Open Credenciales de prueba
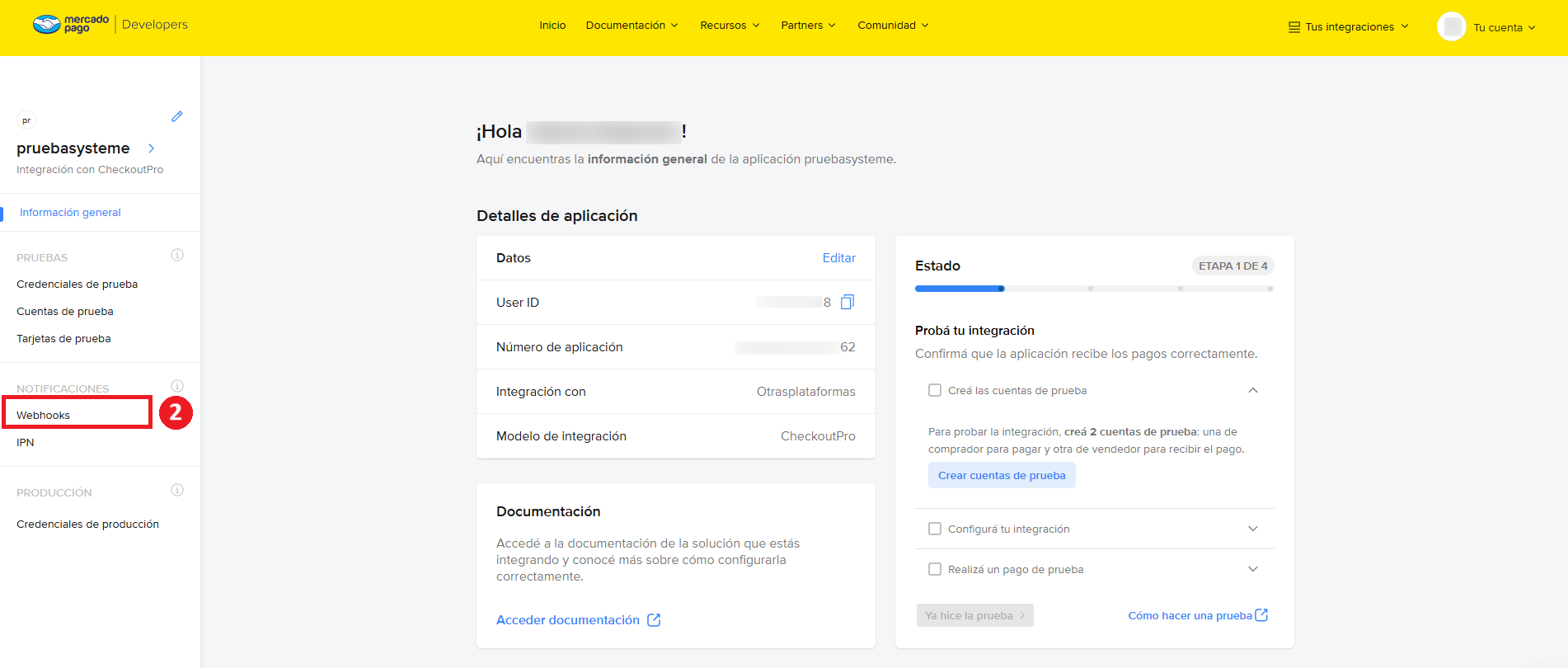Image resolution: width=1568 pixels, height=668 pixels. click(77, 285)
